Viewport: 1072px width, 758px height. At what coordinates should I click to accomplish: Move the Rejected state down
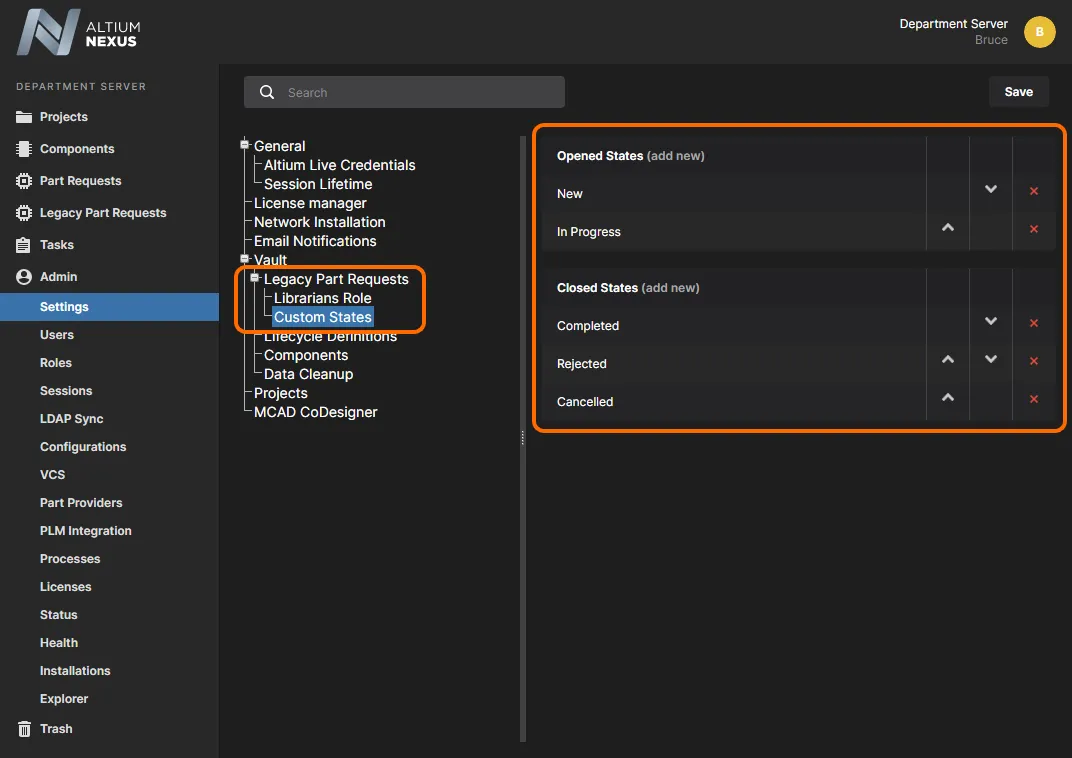click(991, 360)
